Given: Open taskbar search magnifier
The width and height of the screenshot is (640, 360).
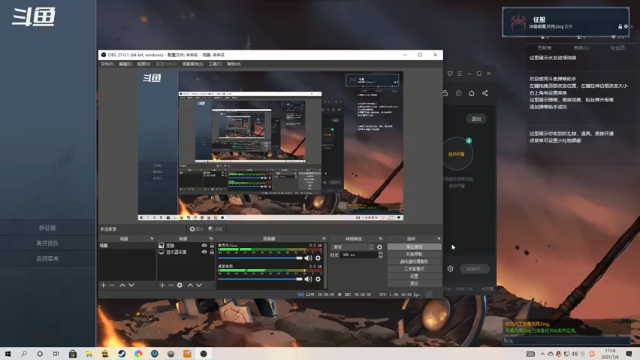Looking at the screenshot, I should pos(24,354).
